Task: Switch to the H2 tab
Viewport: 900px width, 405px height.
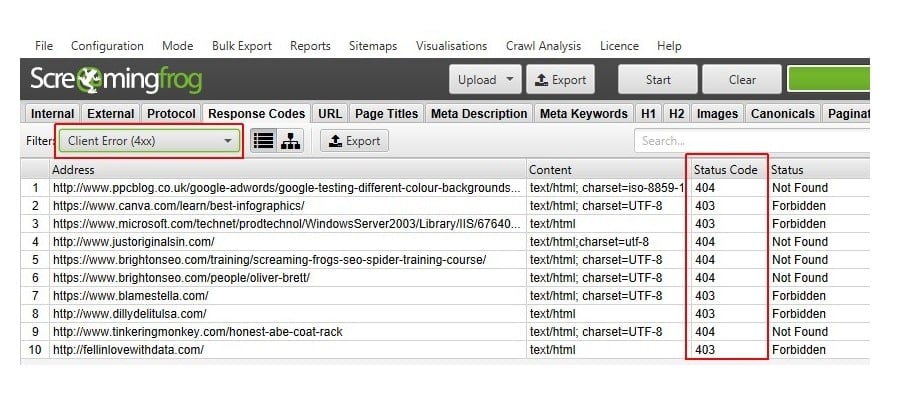Action: pyautogui.click(x=677, y=114)
